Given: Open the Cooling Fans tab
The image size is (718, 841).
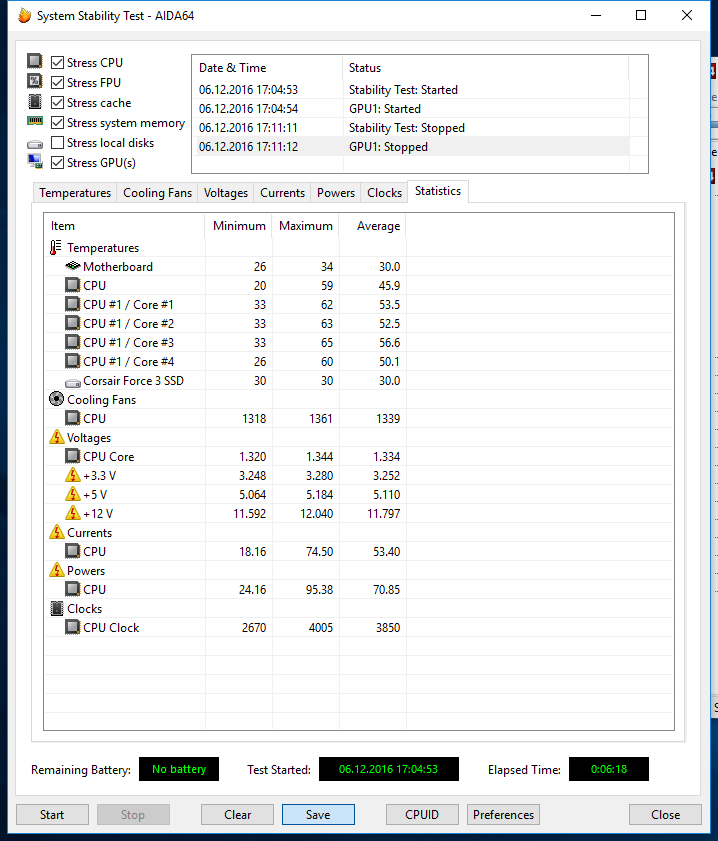Looking at the screenshot, I should pyautogui.click(x=157, y=193).
